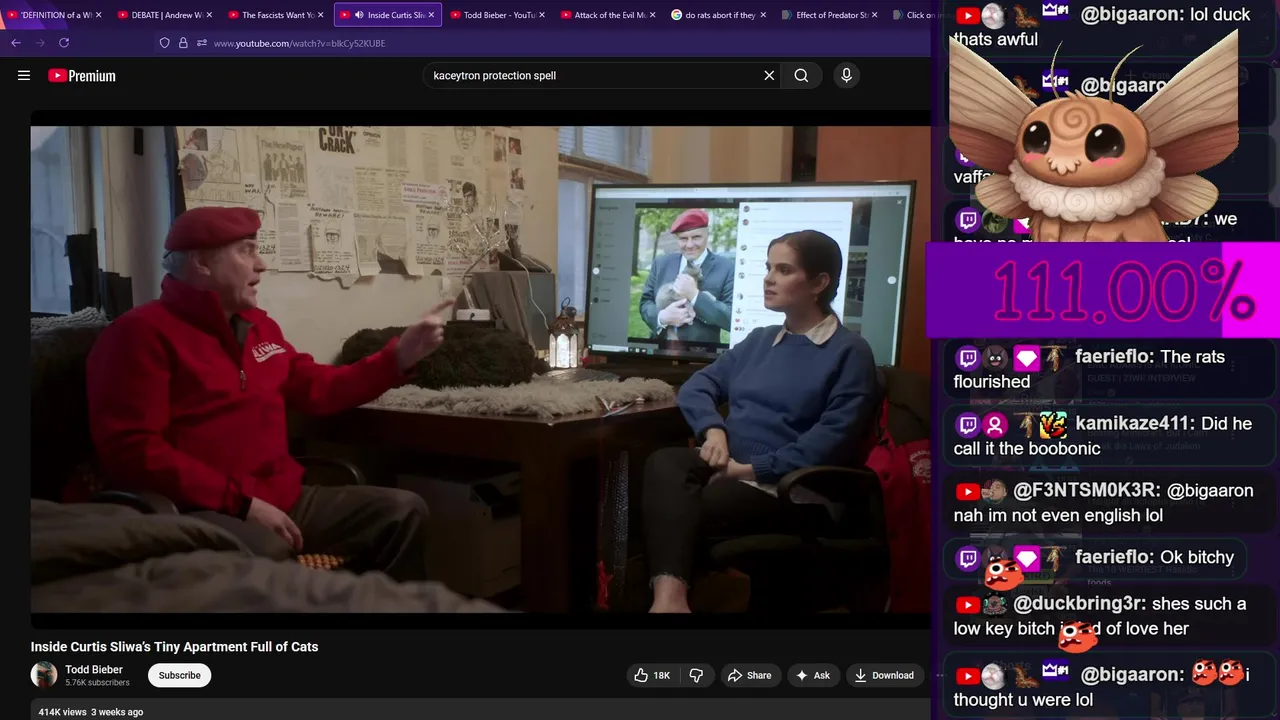Click the padlock site security icon
This screenshot has height=720, width=1280.
pyautogui.click(x=183, y=43)
